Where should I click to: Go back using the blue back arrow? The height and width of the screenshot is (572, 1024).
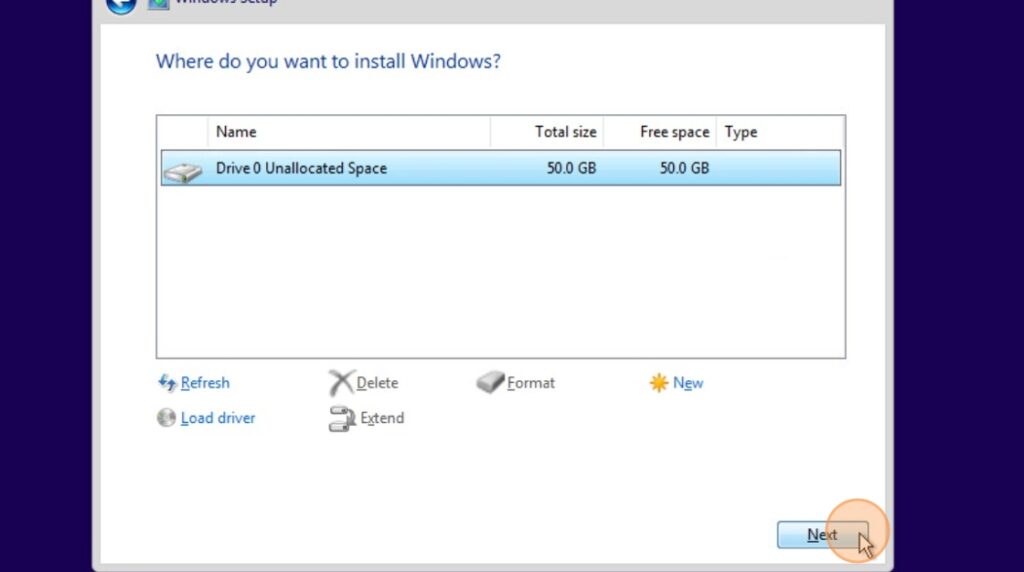[x=121, y=5]
